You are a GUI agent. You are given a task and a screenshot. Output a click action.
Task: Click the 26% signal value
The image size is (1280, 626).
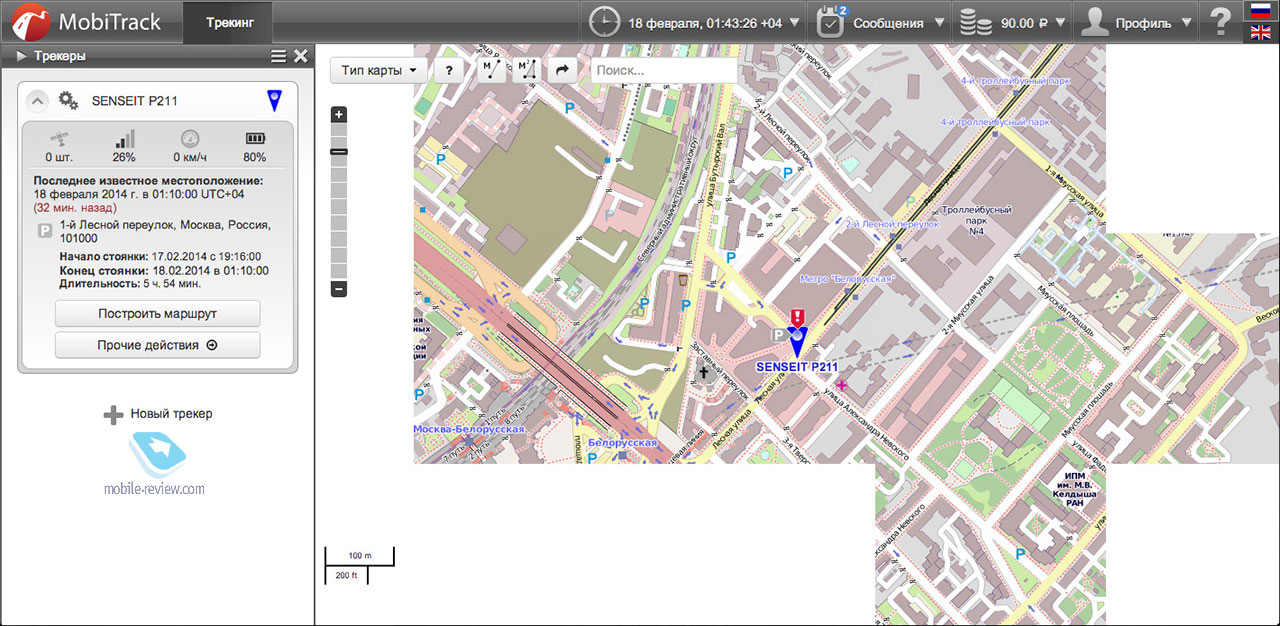(124, 157)
